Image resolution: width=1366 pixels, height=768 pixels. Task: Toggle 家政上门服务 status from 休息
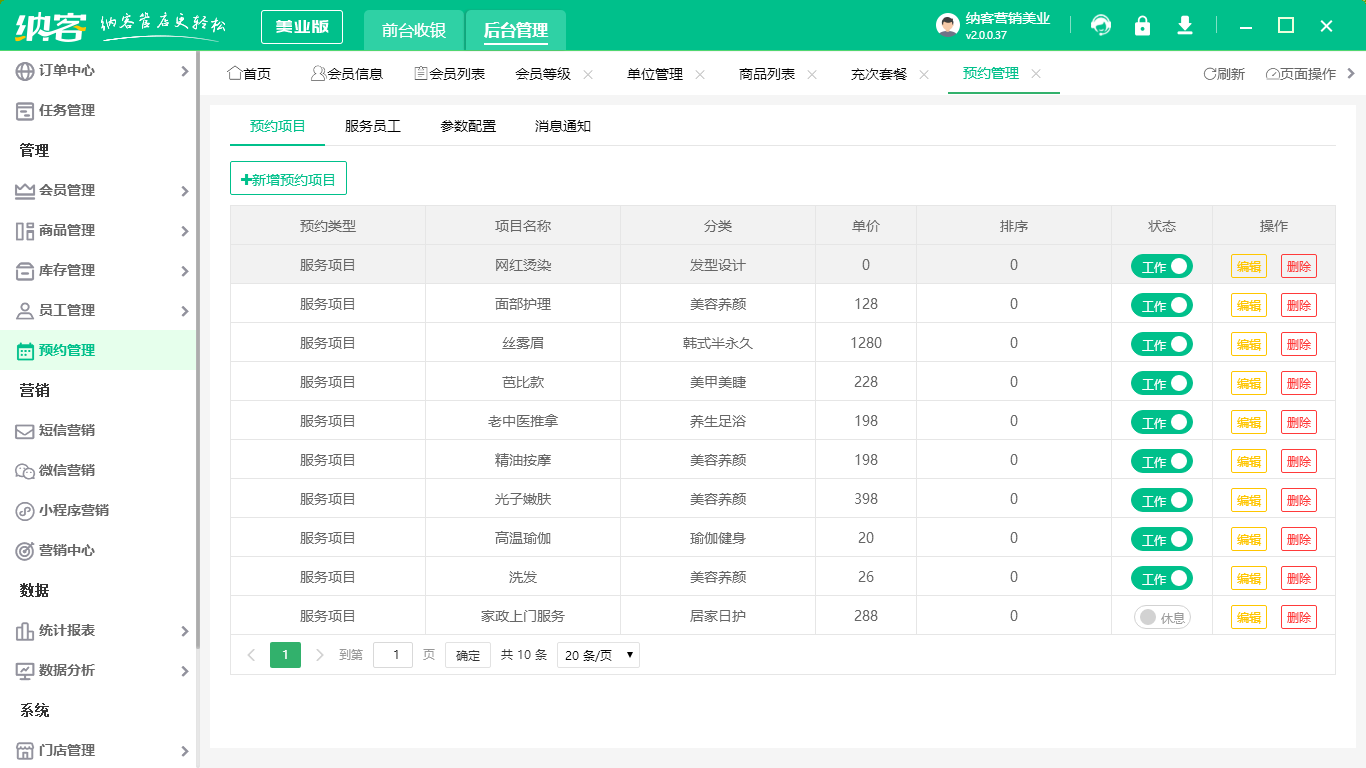click(1161, 617)
